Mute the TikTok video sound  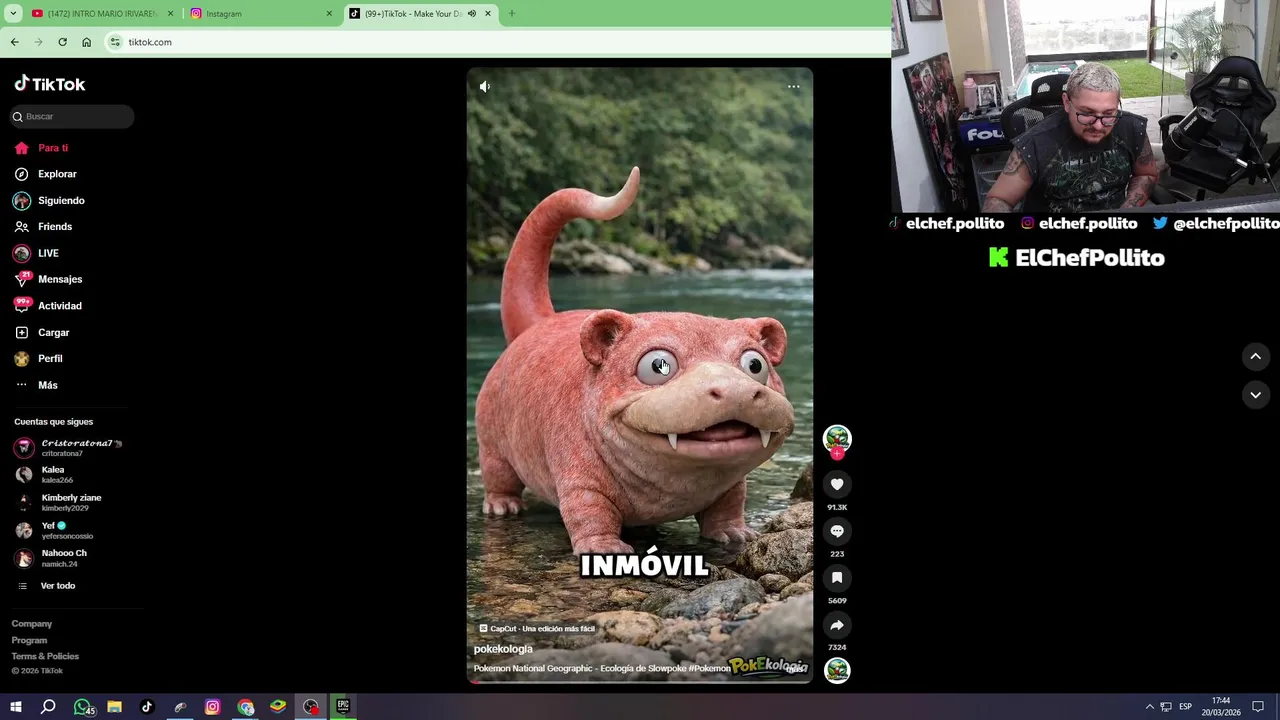(x=485, y=87)
